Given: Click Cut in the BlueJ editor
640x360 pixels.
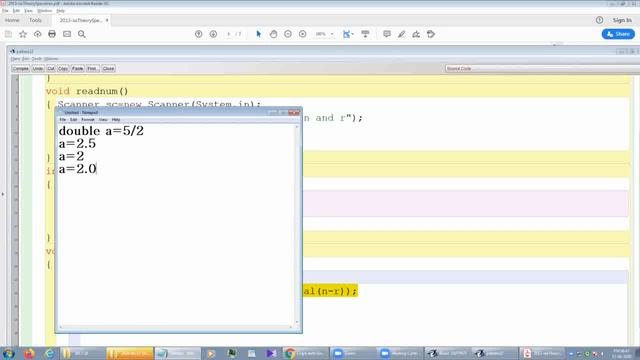Looking at the screenshot, I should [51, 69].
